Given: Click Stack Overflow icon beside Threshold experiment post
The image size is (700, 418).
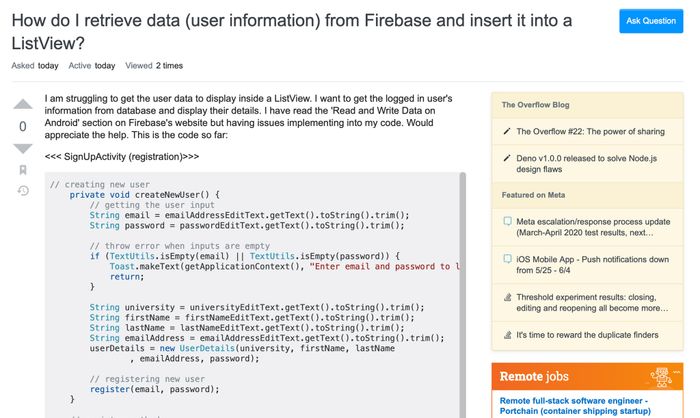Looking at the screenshot, I should point(507,297).
